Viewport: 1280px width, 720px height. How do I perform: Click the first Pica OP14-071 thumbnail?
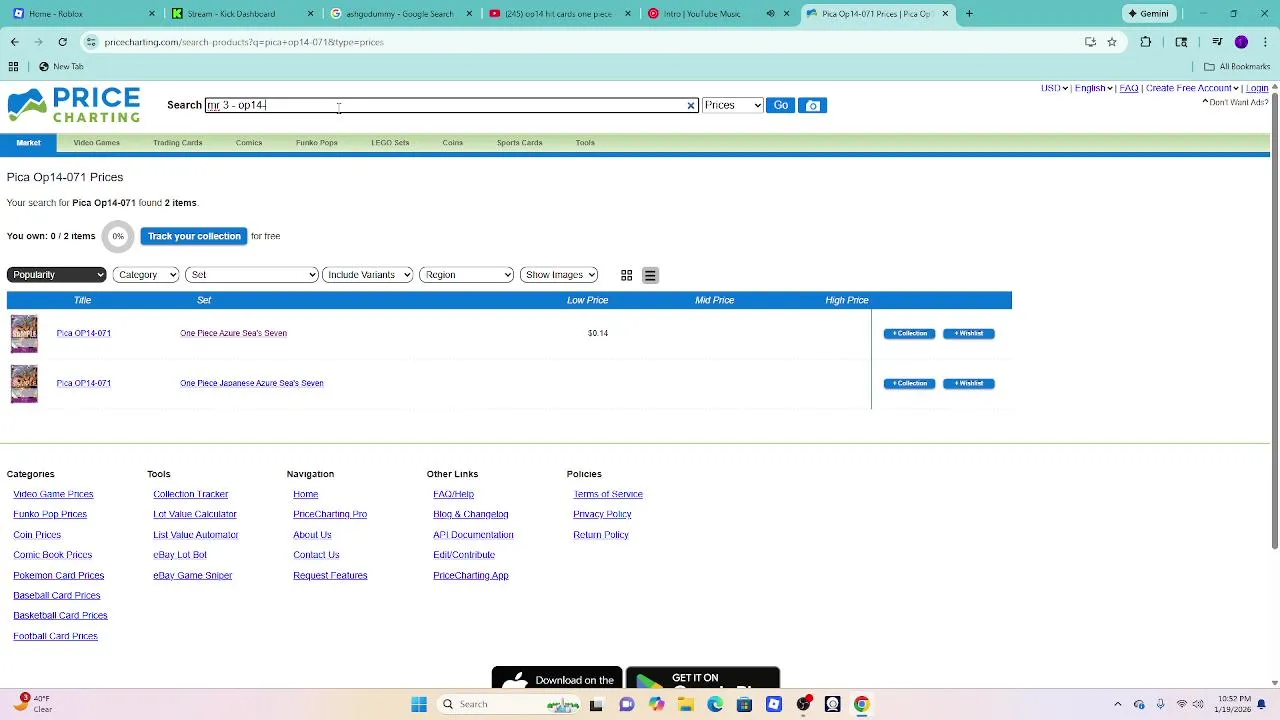coord(24,334)
